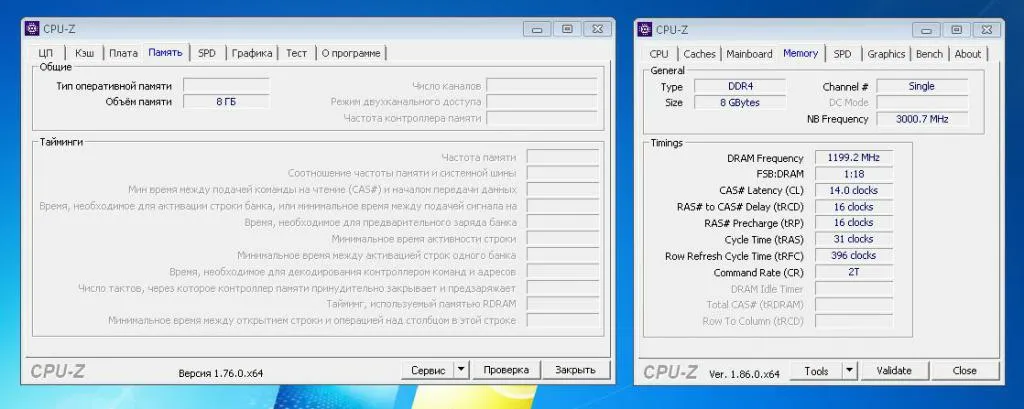
Task: Expand the Сервис dropdown arrow
Action: coord(460,369)
